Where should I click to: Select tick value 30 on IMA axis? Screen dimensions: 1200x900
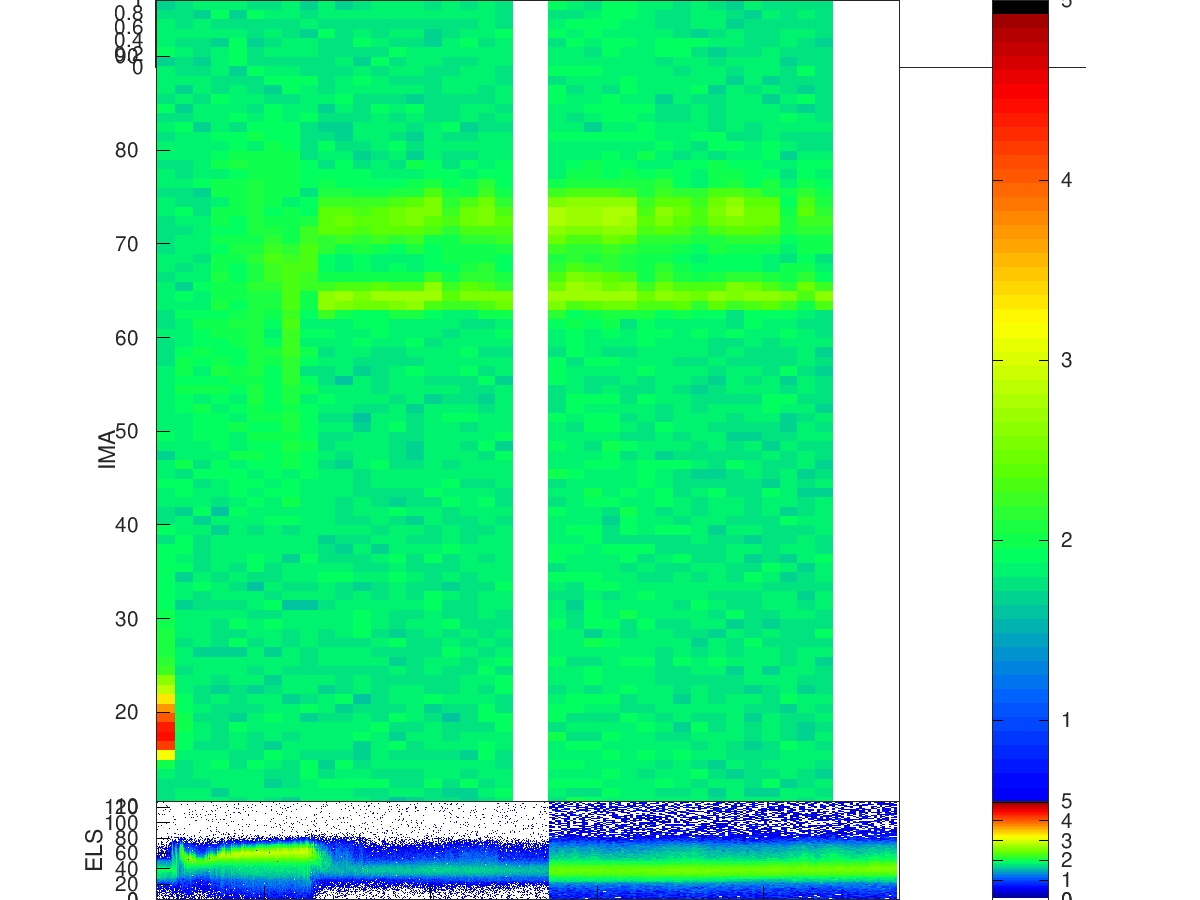coord(126,619)
